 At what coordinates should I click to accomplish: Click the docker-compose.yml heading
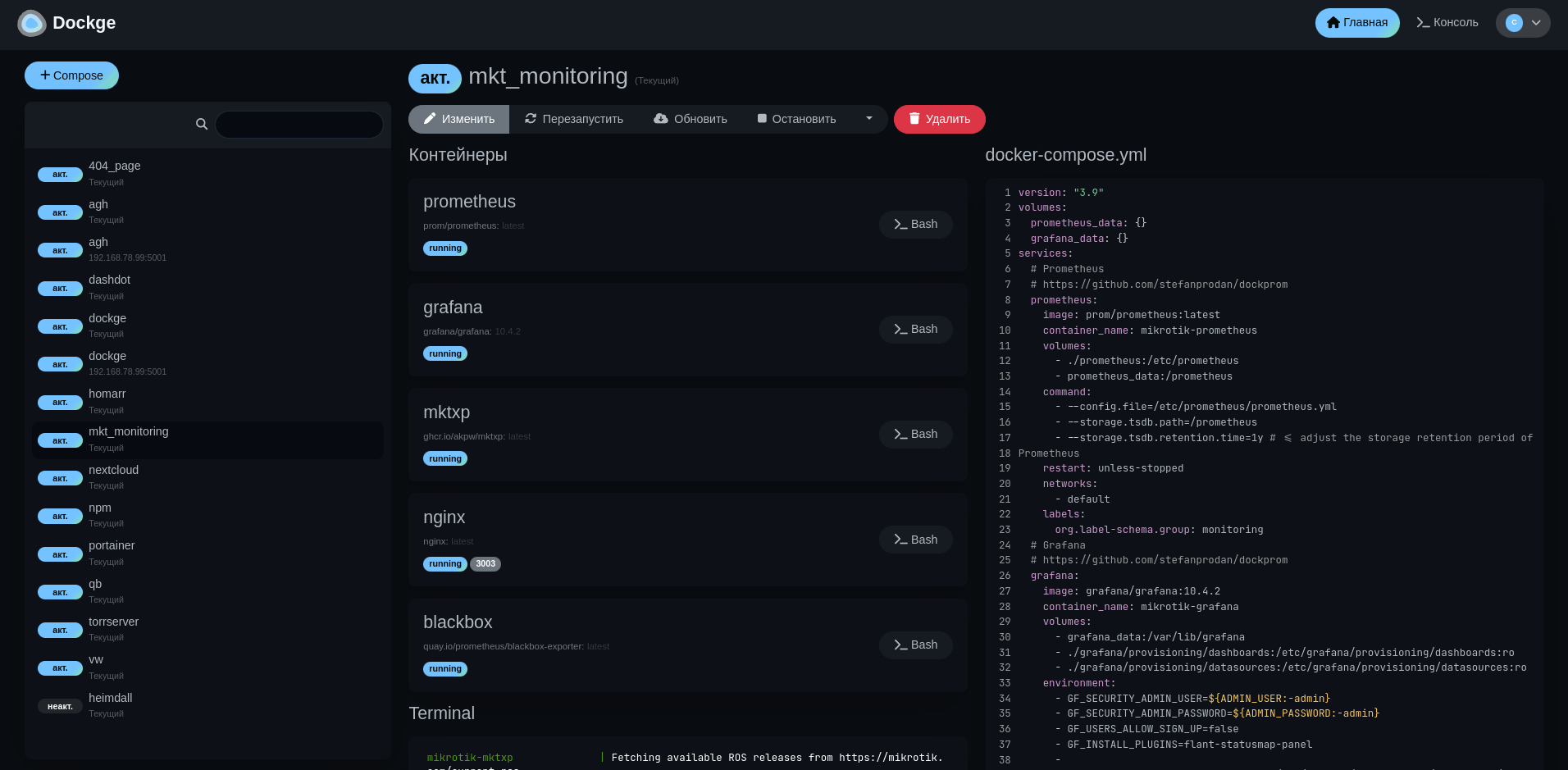tap(1065, 155)
